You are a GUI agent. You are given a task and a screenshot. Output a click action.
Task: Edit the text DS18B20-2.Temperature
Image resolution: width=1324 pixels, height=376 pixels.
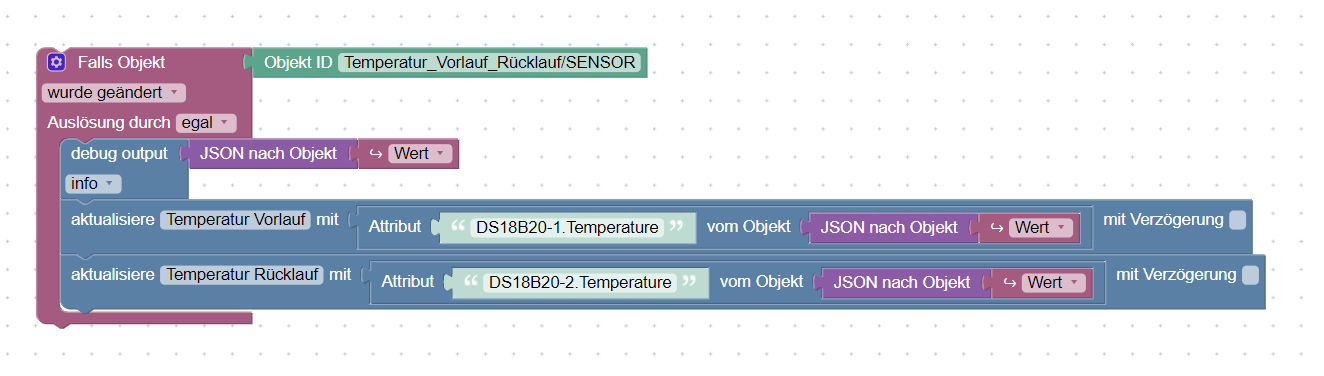tap(580, 283)
